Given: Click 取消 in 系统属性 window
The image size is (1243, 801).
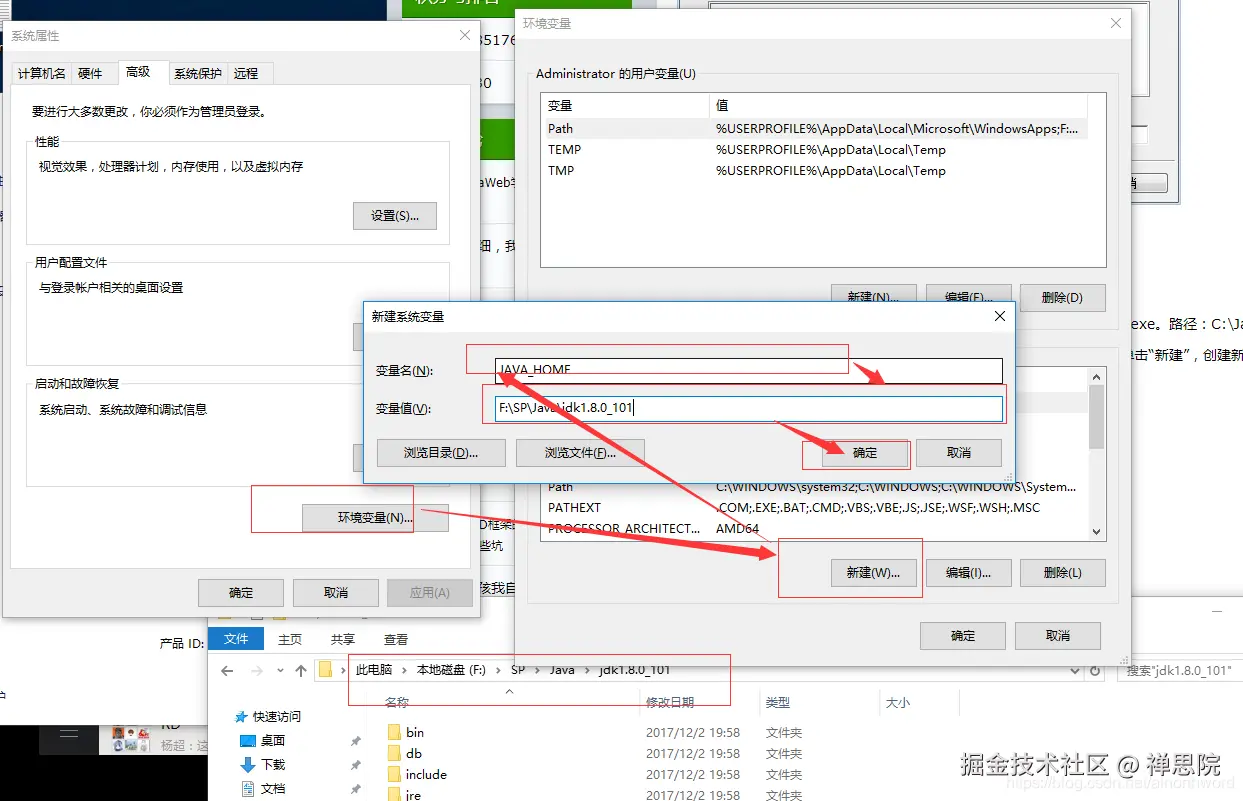Looking at the screenshot, I should point(336,593).
